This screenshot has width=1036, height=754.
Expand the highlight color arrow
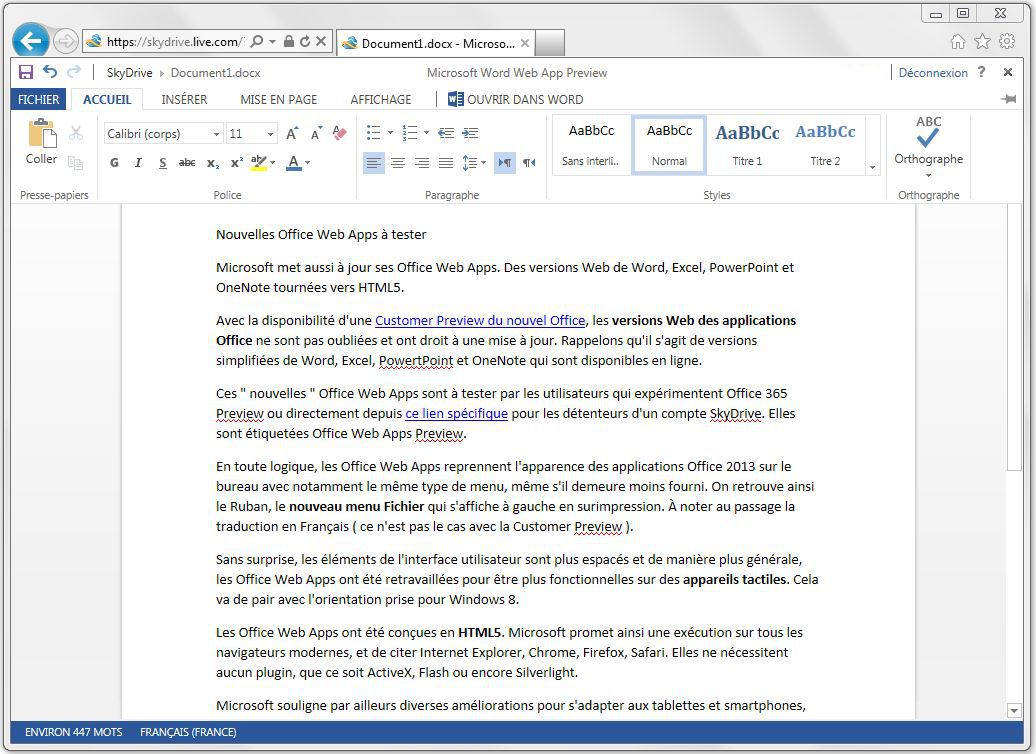(272, 163)
